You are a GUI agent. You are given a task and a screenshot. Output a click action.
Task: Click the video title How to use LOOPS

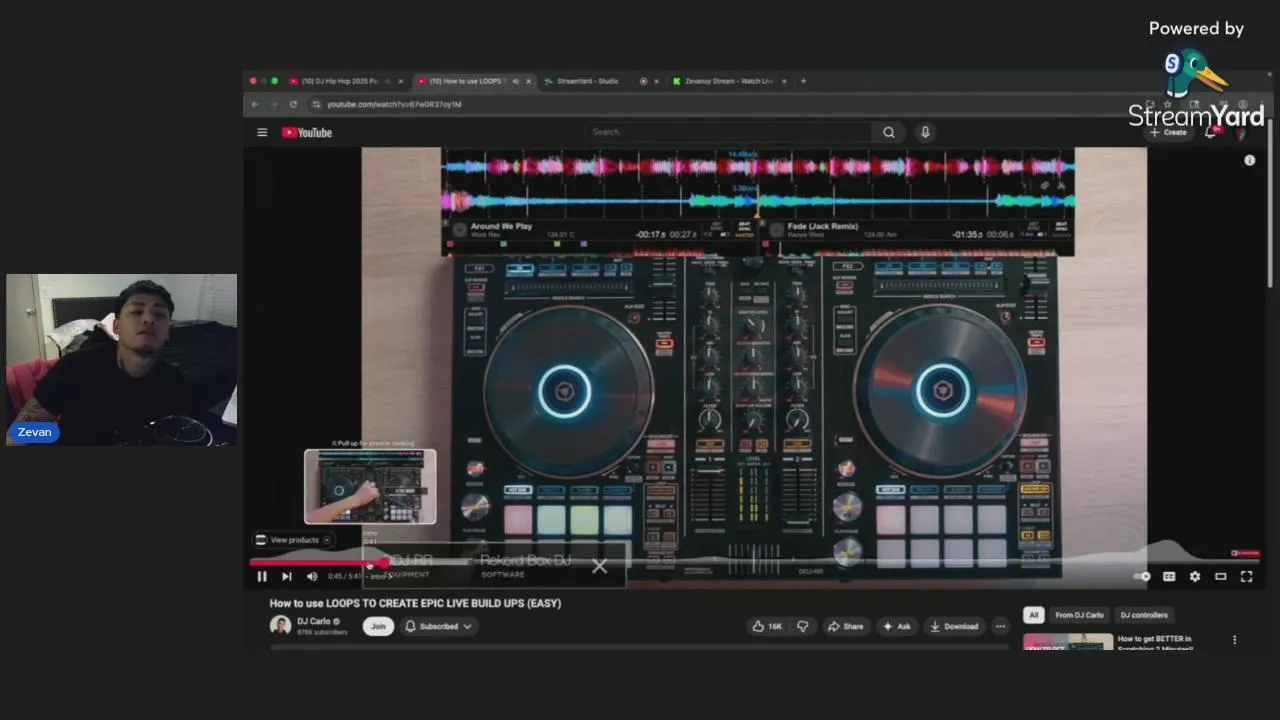(x=415, y=603)
